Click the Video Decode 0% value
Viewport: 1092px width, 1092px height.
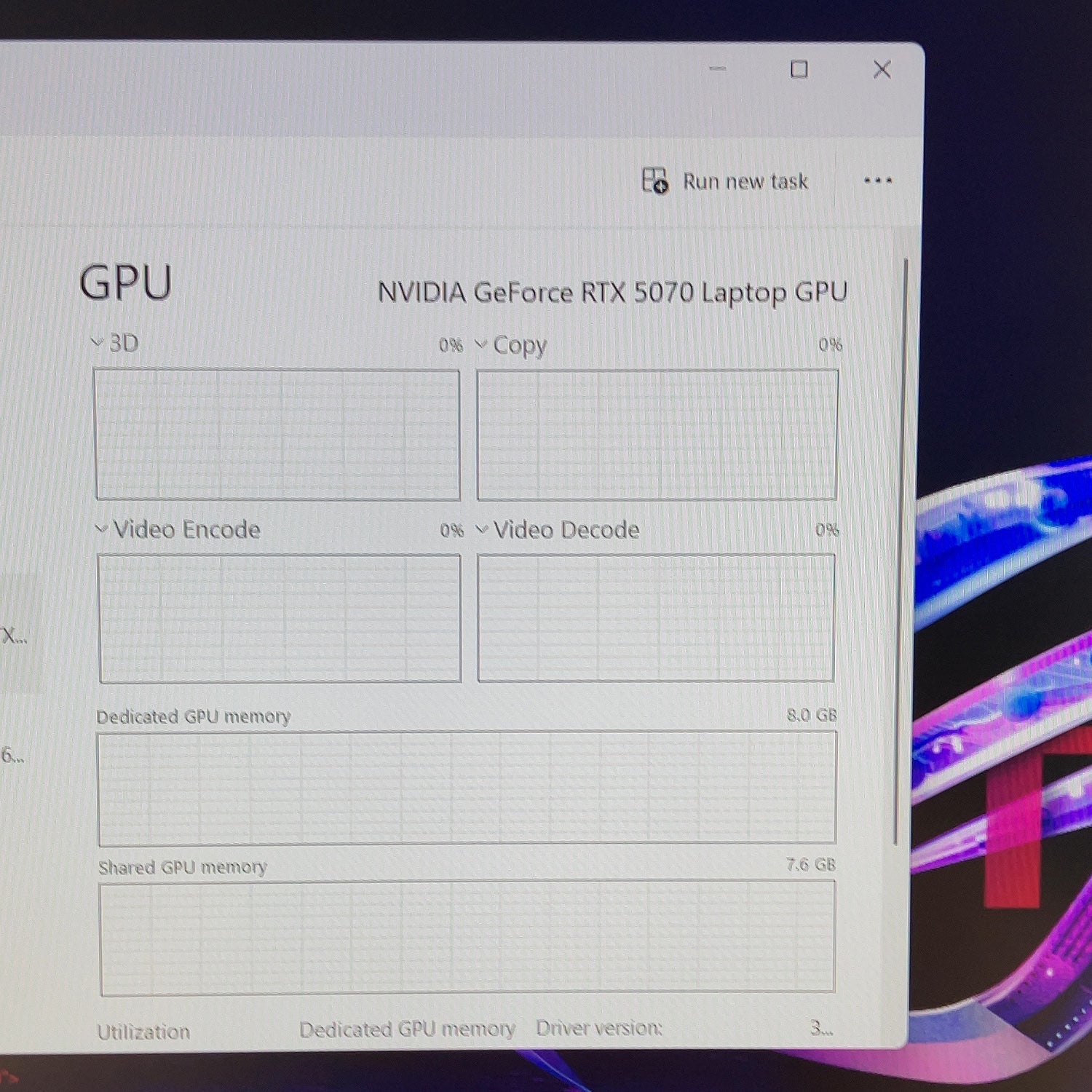pyautogui.click(x=827, y=529)
